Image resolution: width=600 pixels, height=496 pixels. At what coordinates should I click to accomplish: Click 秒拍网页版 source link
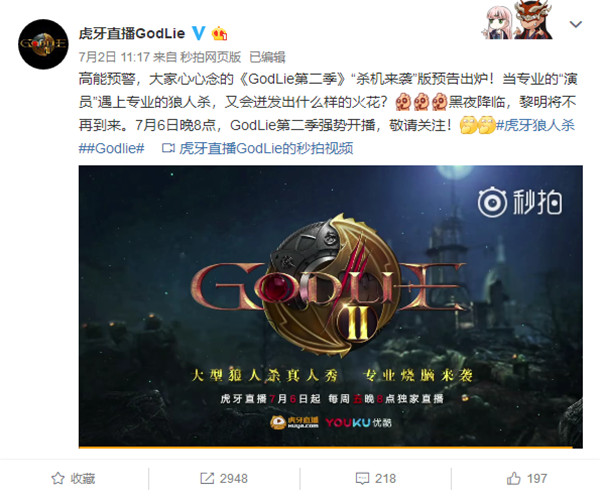click(210, 57)
